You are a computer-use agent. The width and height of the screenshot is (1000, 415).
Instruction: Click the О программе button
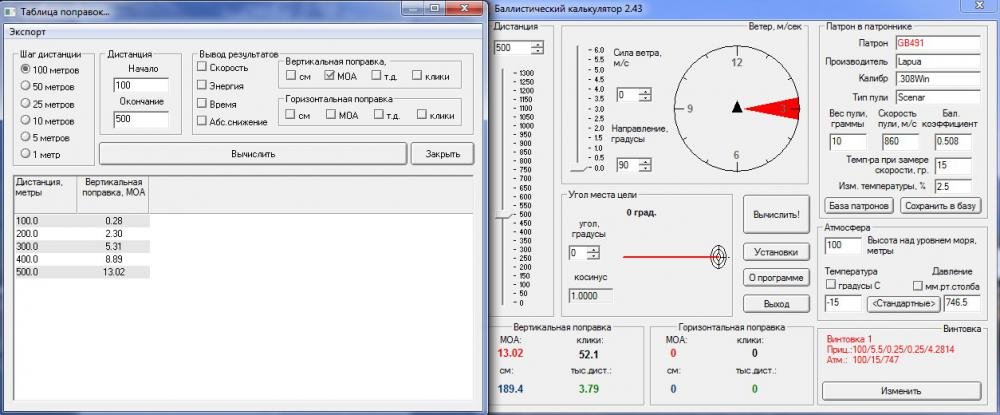pyautogui.click(x=775, y=277)
